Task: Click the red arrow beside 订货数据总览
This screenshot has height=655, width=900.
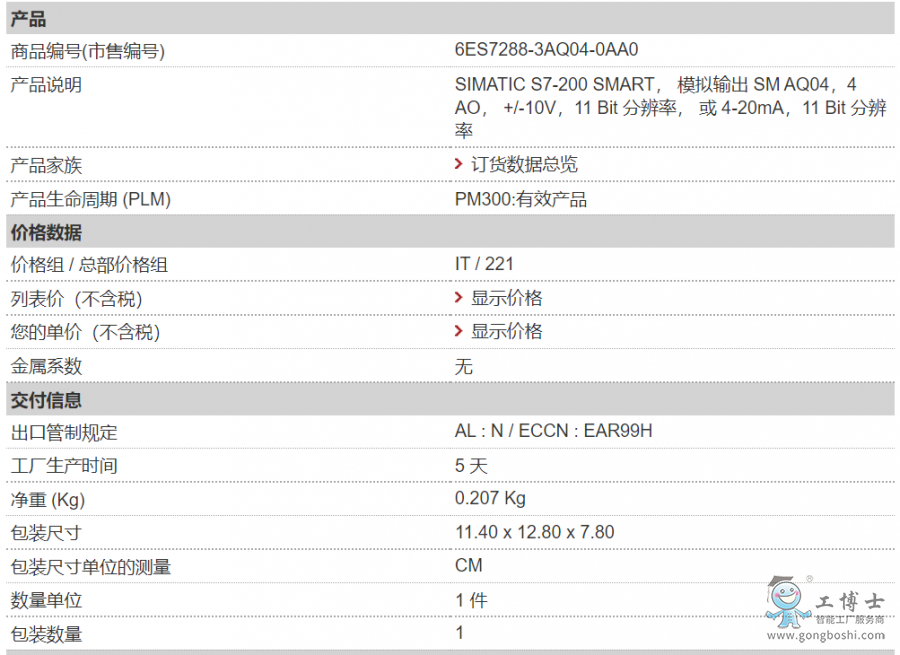Action: coord(459,164)
